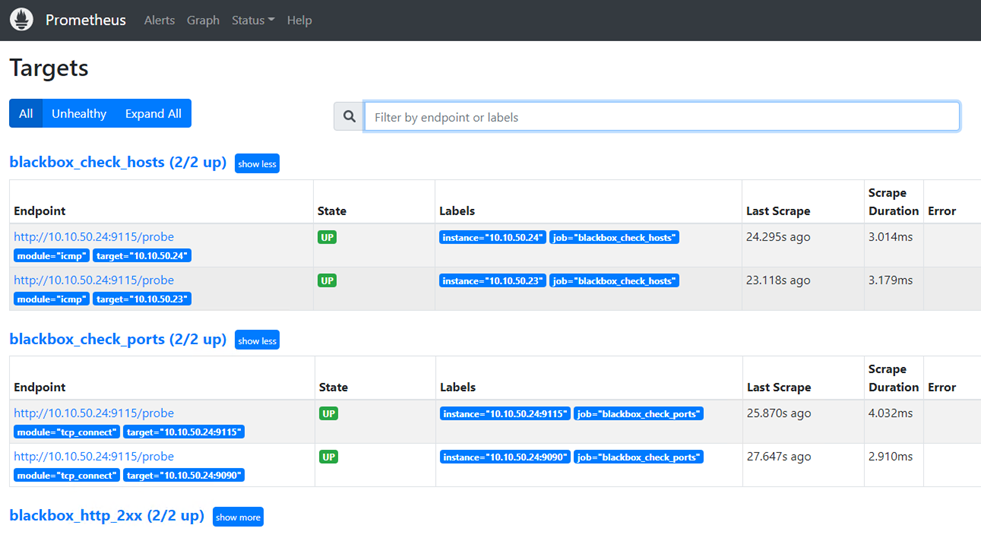The image size is (981, 541).
Task: Go to the Graph page
Action: pyautogui.click(x=203, y=20)
